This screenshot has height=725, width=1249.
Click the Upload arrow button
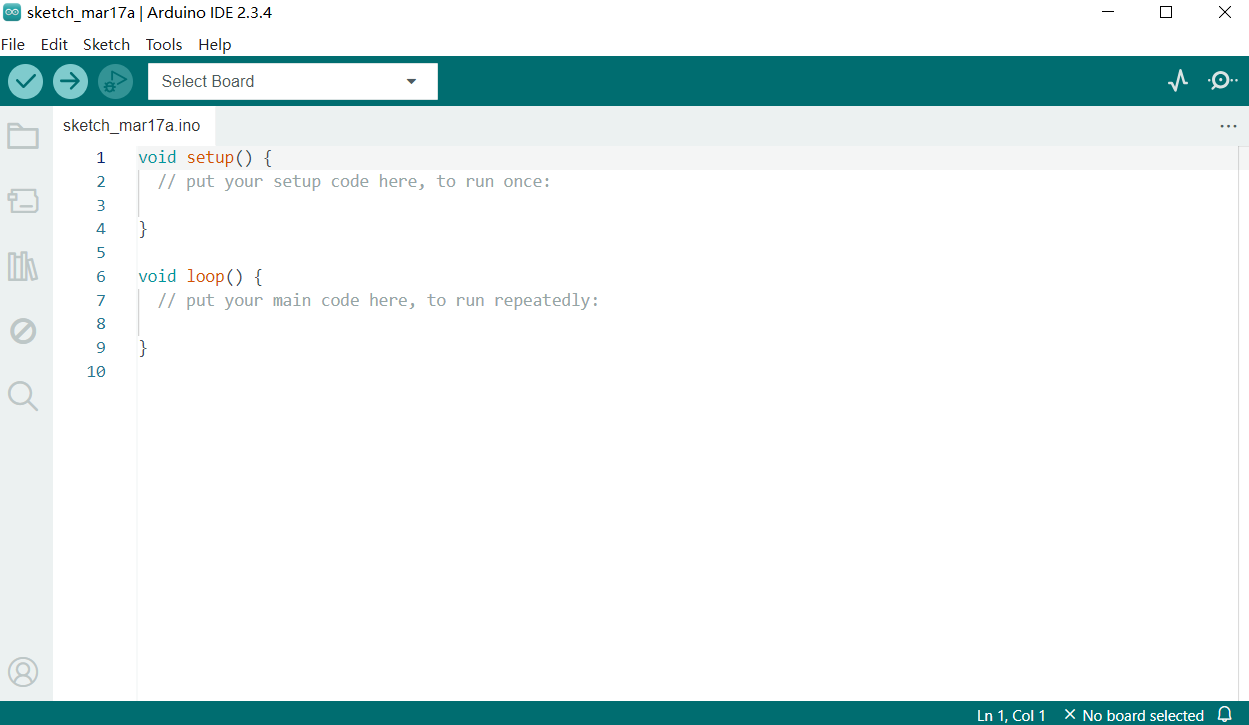70,82
